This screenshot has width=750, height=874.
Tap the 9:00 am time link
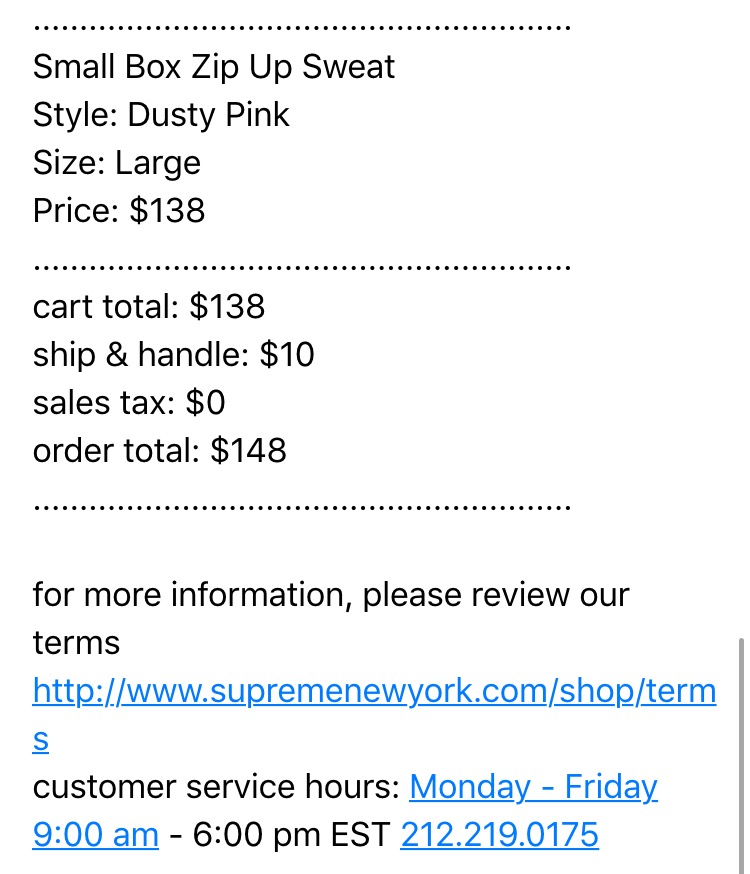(x=95, y=835)
